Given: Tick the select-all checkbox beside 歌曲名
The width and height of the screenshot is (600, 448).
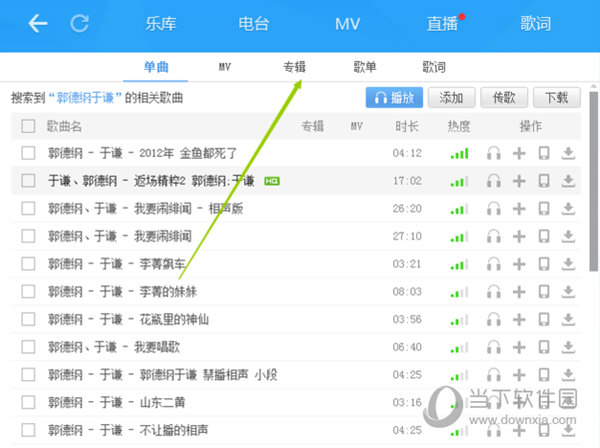Looking at the screenshot, I should pyautogui.click(x=28, y=126).
